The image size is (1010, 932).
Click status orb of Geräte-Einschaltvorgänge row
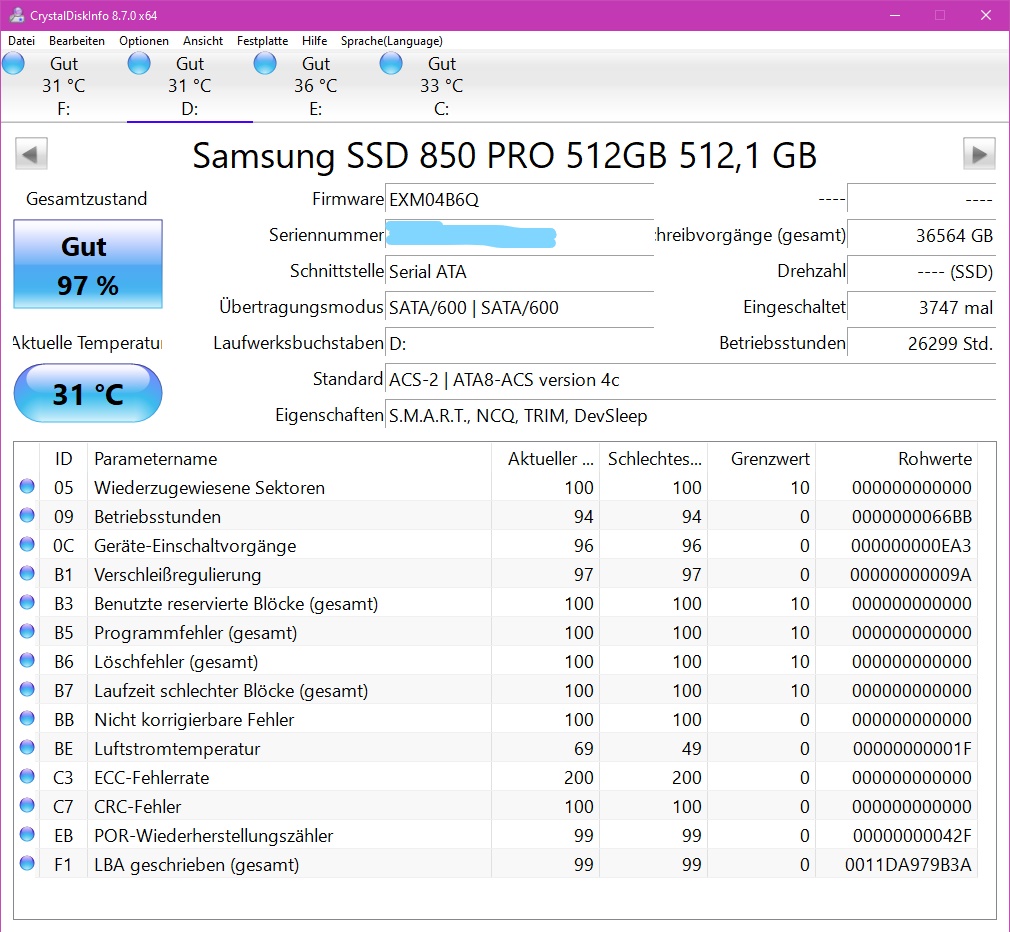[27, 544]
